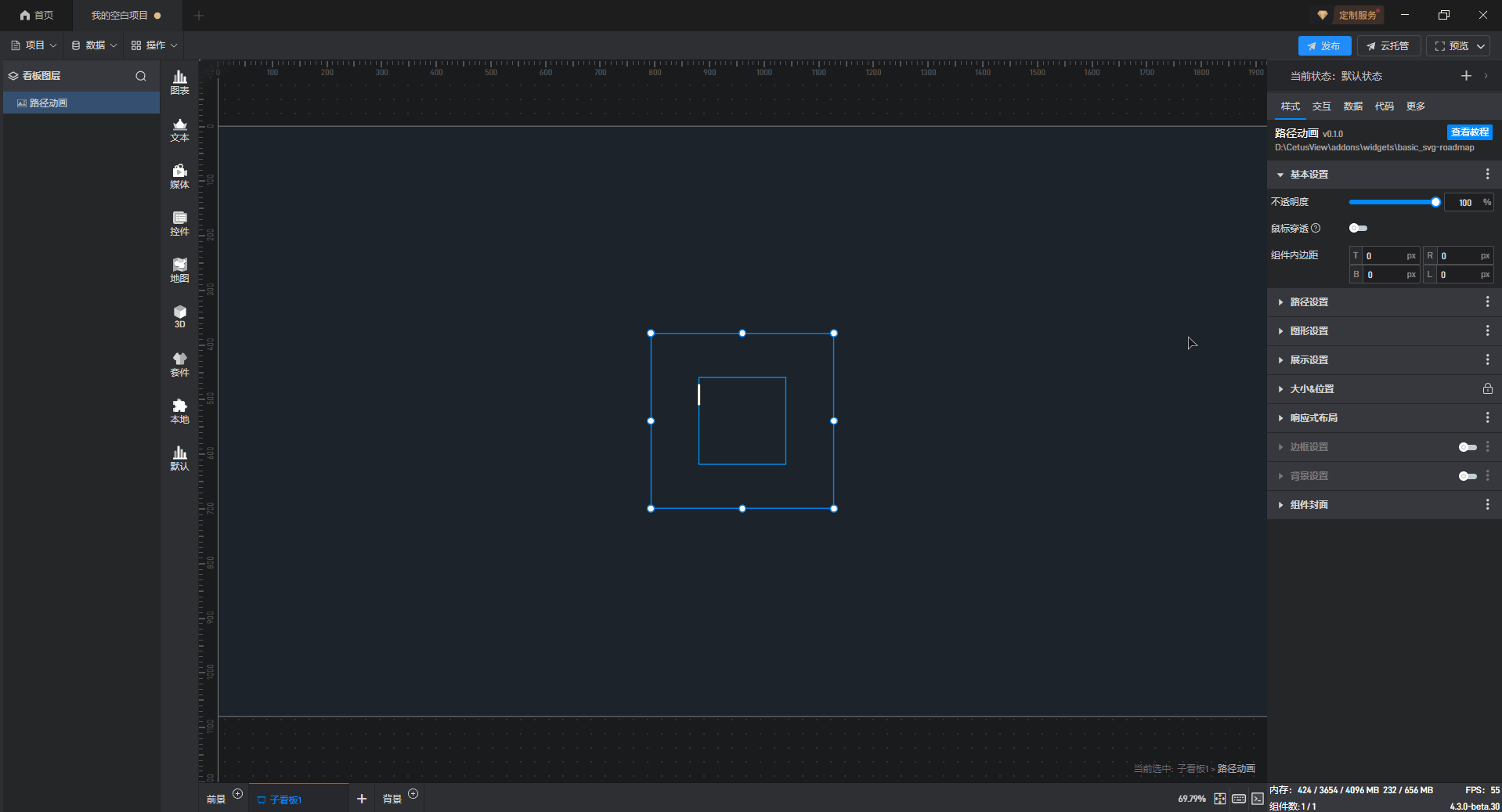The height and width of the screenshot is (812, 1502).
Task: Click the 查看教程 tutorial button
Action: pyautogui.click(x=1469, y=132)
